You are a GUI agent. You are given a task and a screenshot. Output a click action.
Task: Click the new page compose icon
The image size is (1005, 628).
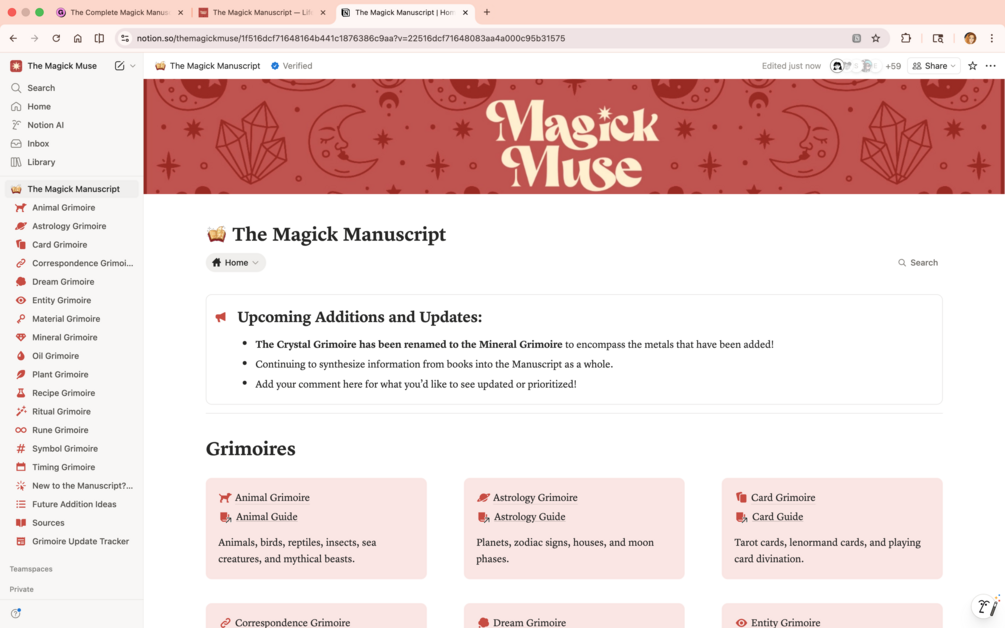pos(119,65)
